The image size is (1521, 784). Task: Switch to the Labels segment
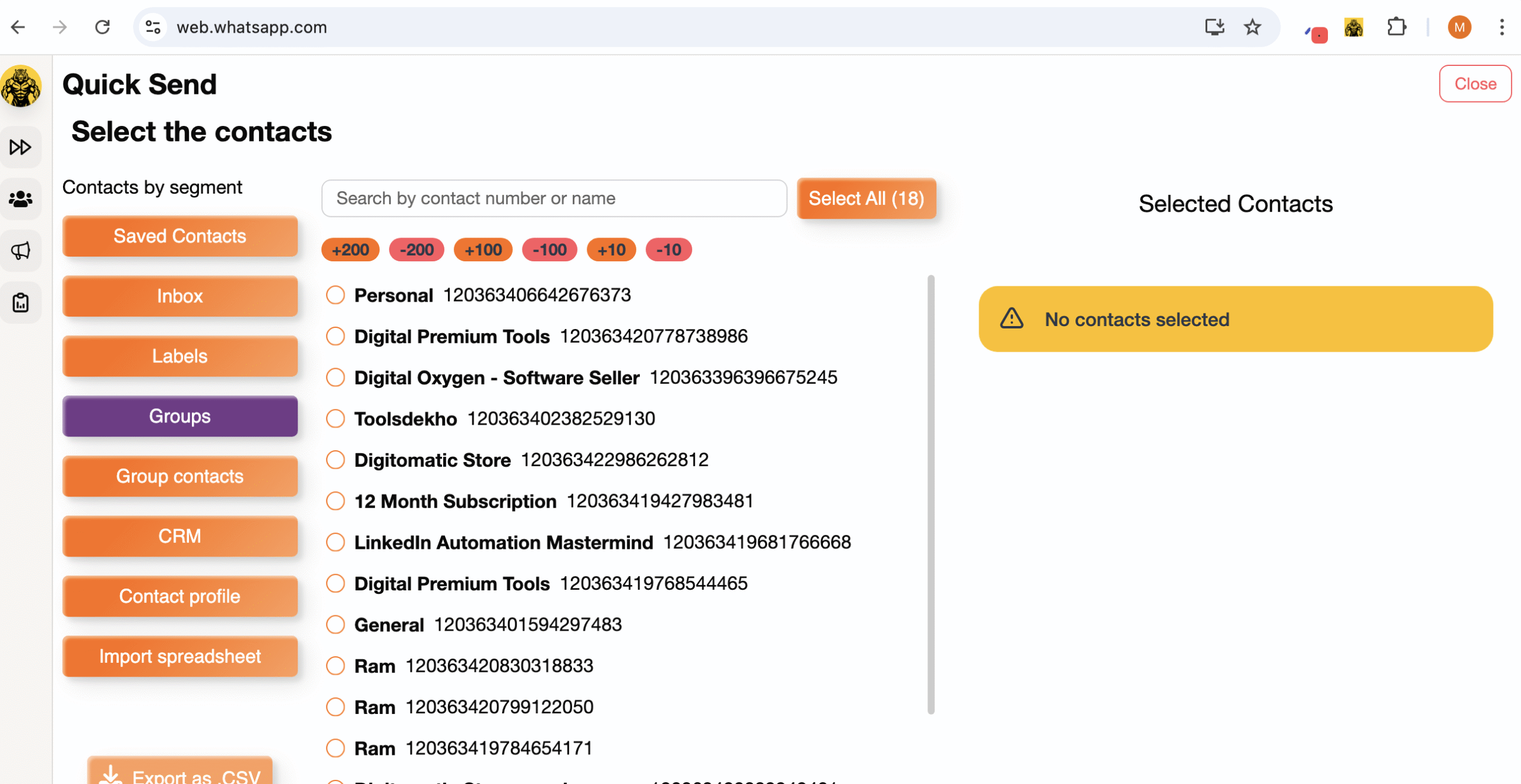tap(180, 356)
